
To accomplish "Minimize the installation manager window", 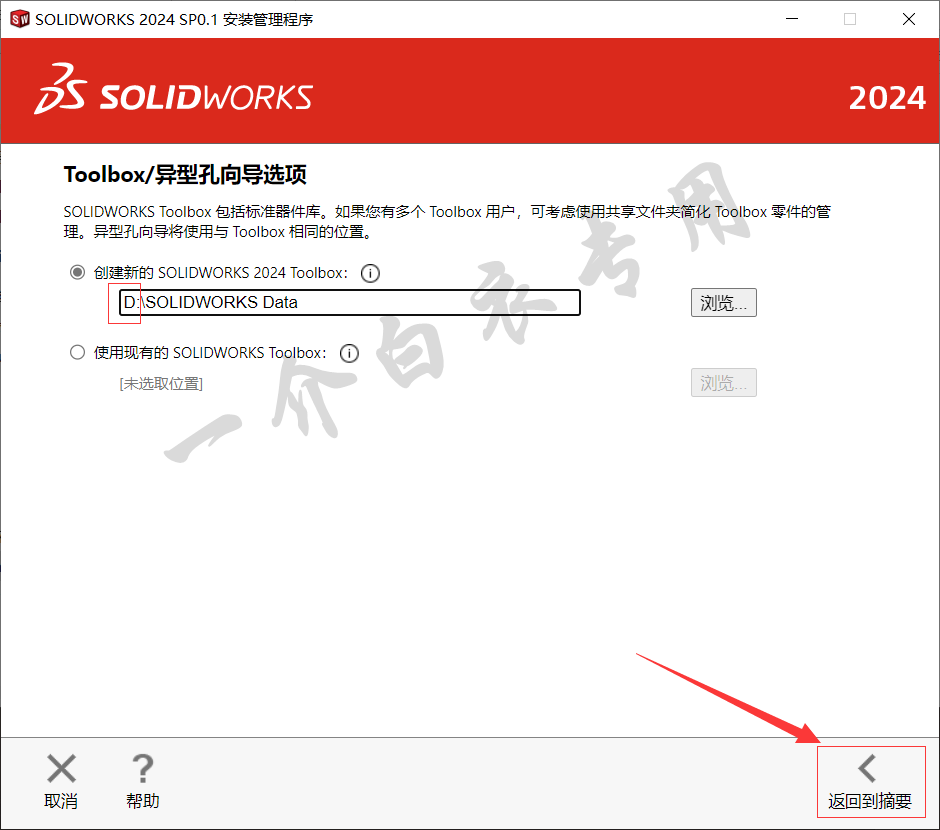I will click(792, 19).
